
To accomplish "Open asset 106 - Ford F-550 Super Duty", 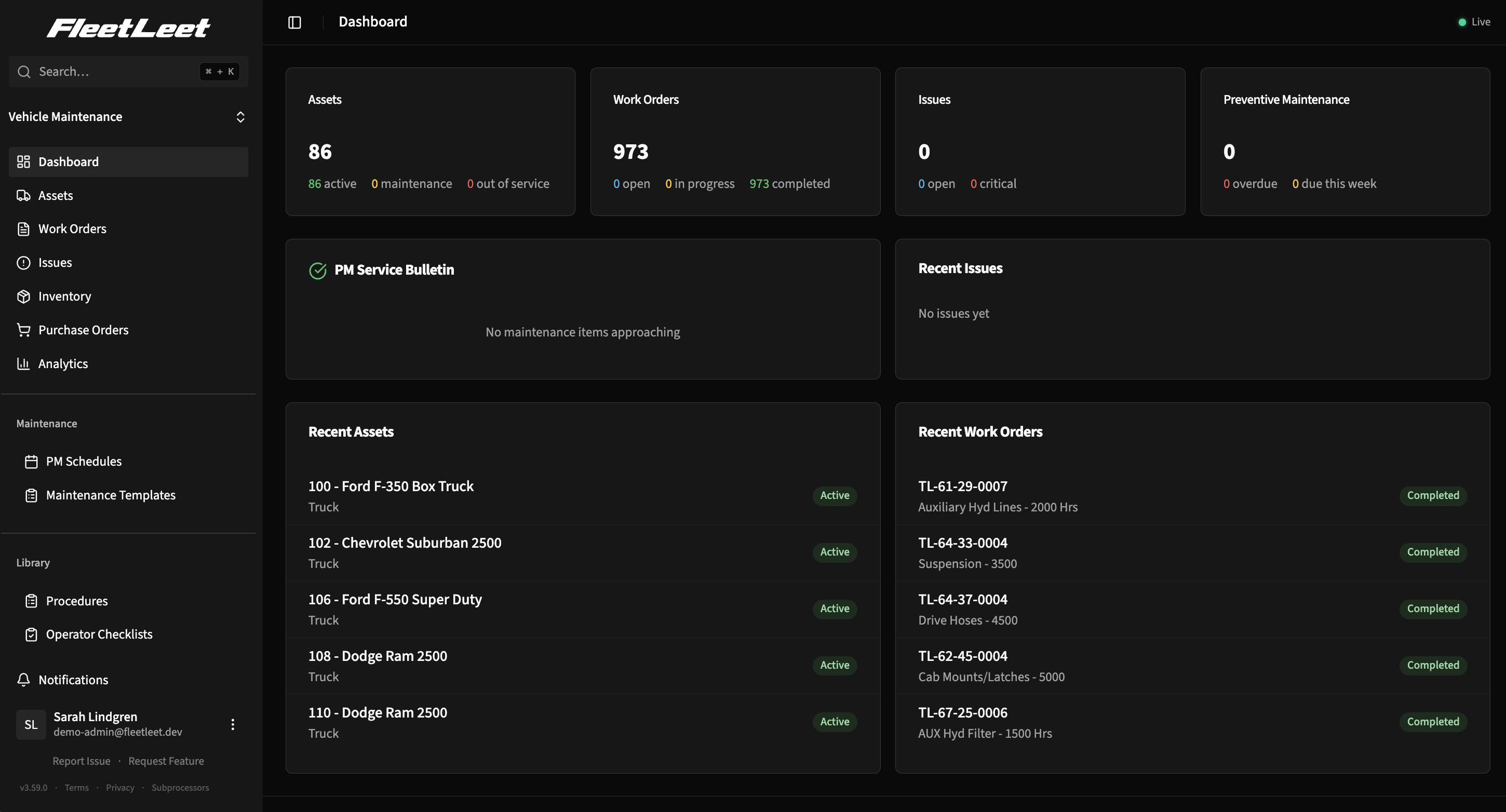I will tap(582, 610).
